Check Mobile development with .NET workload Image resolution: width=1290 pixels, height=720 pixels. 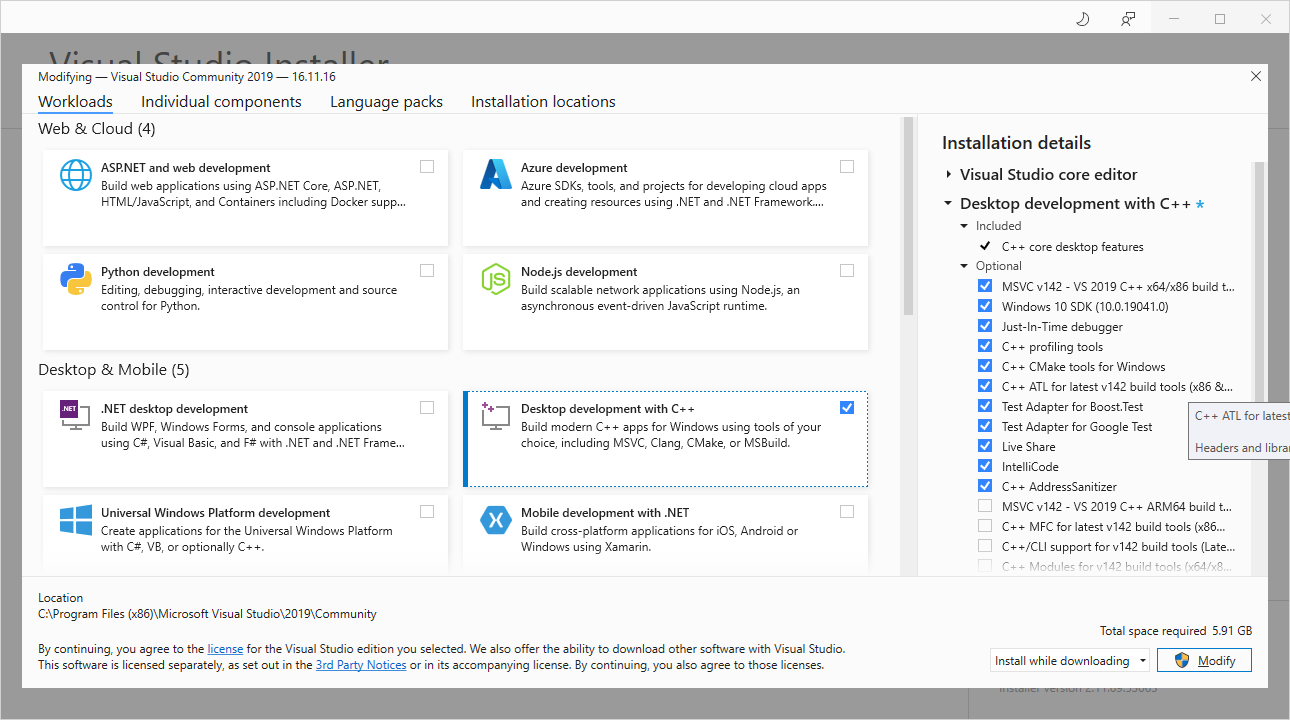[x=847, y=512]
